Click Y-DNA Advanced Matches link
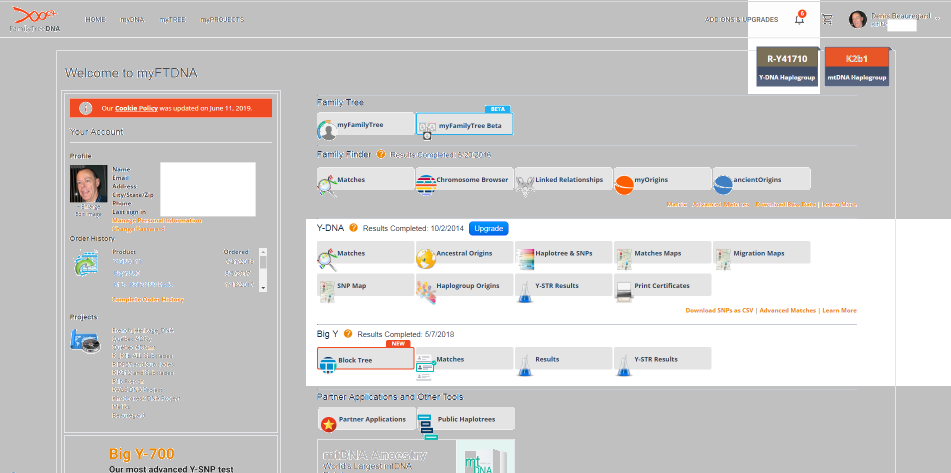This screenshot has height=473, width=951. (x=787, y=310)
